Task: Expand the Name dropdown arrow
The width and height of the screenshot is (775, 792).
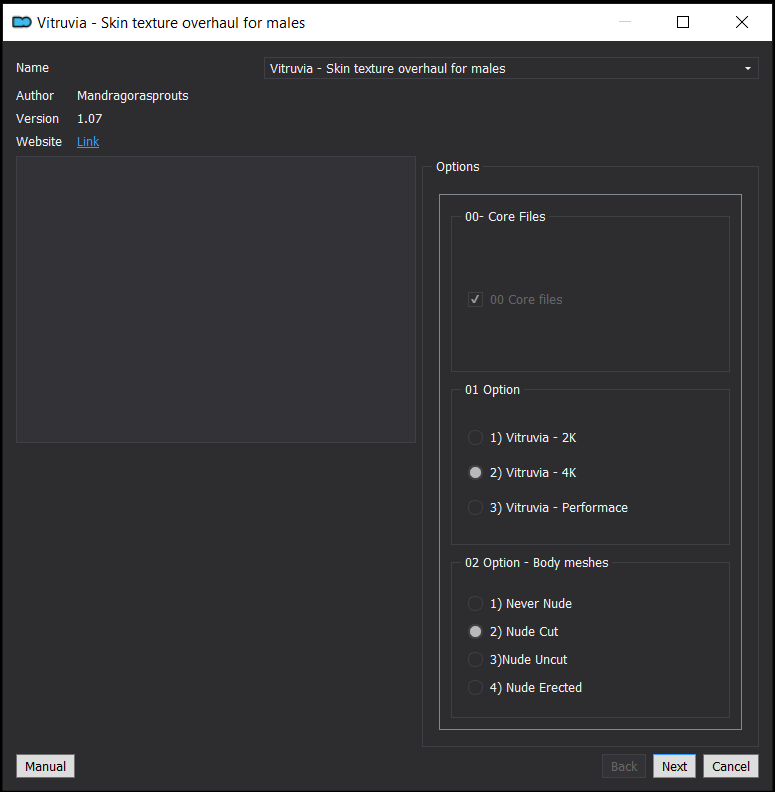Action: (747, 68)
